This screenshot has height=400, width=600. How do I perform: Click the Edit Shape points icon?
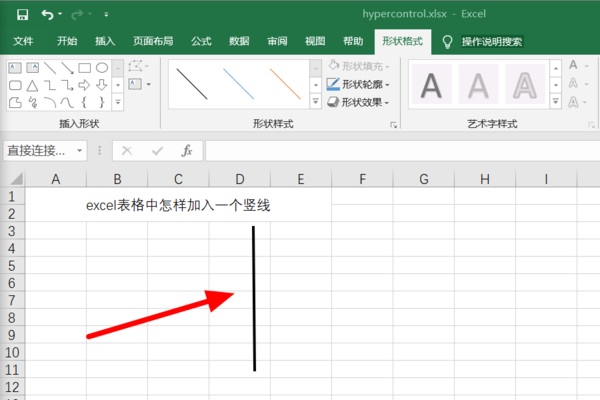[135, 68]
